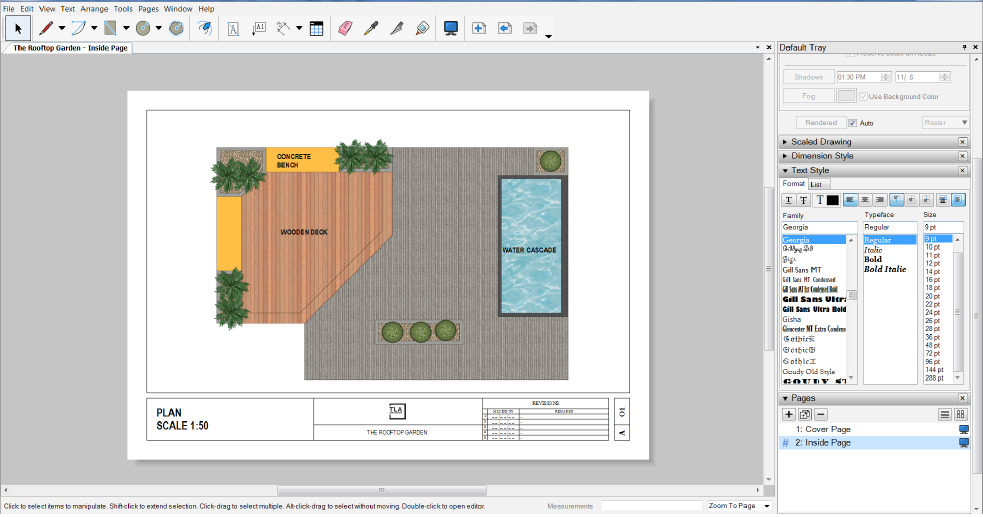Open the Pages menu

pos(149,9)
